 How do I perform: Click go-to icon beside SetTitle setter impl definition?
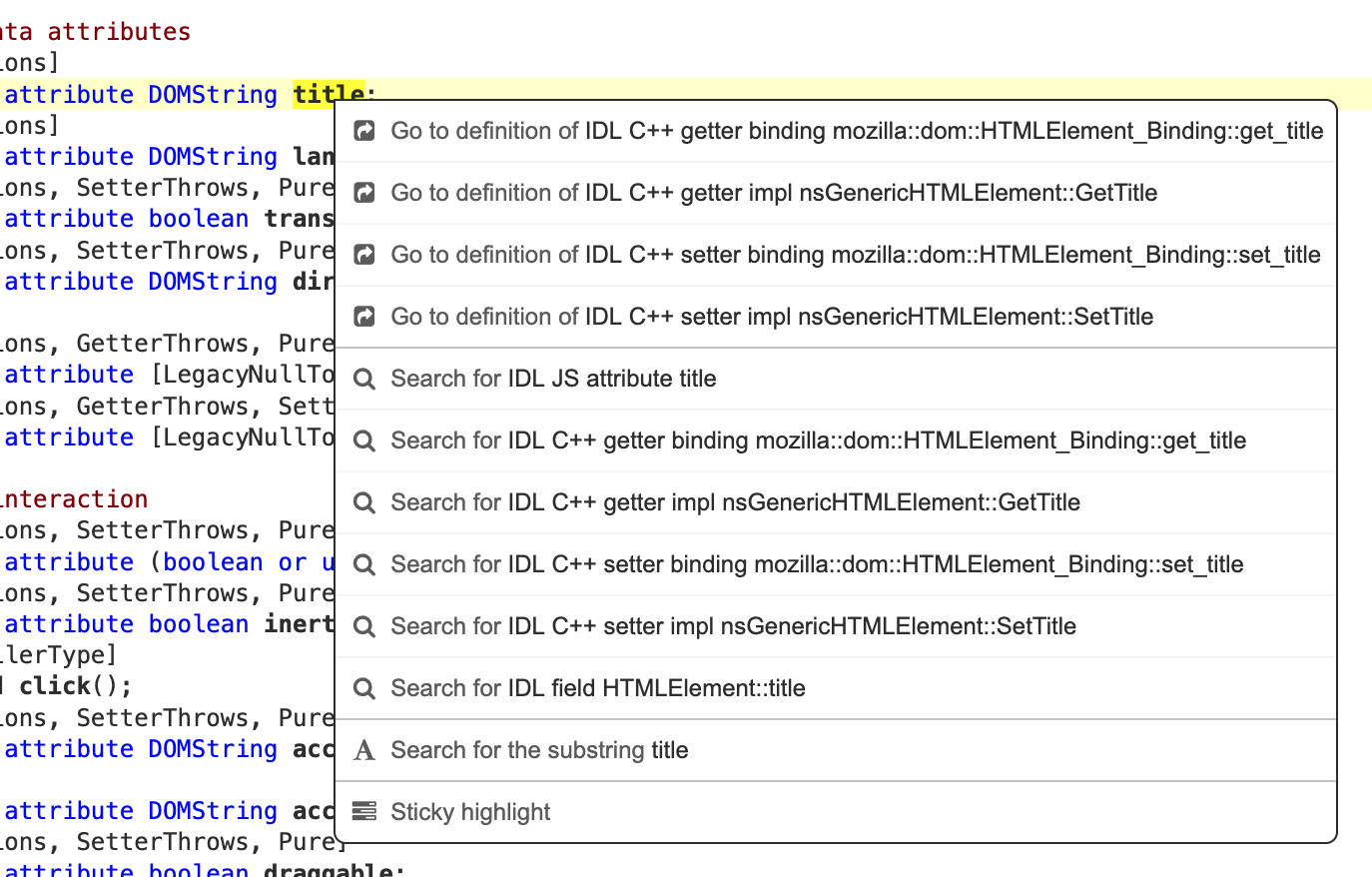click(364, 317)
